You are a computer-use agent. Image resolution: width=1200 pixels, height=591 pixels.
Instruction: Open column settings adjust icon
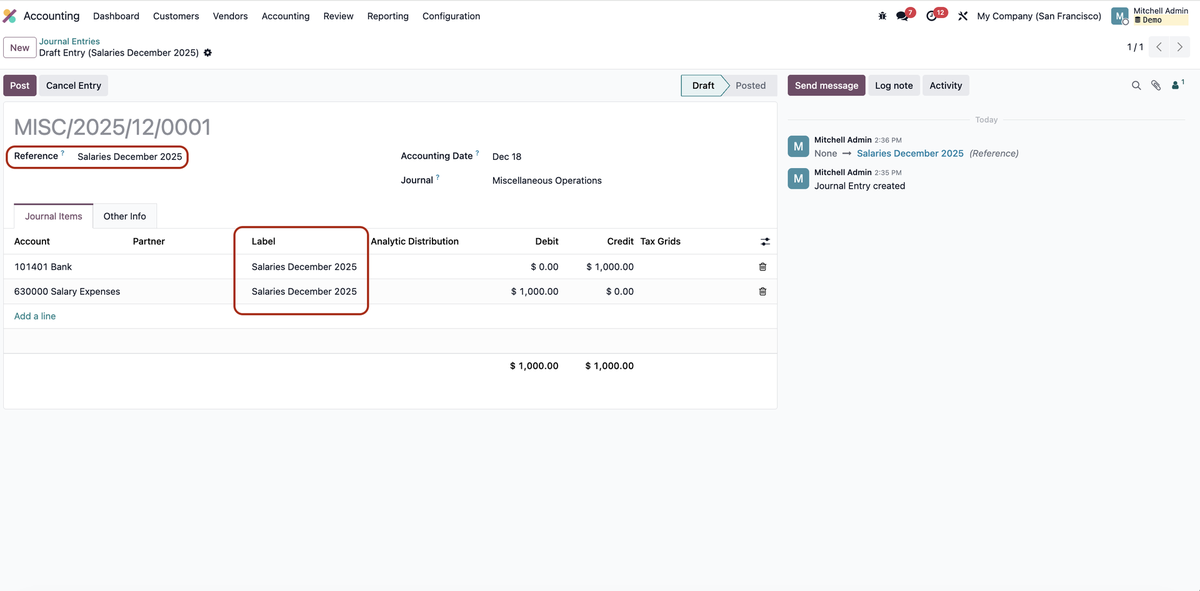click(x=765, y=242)
